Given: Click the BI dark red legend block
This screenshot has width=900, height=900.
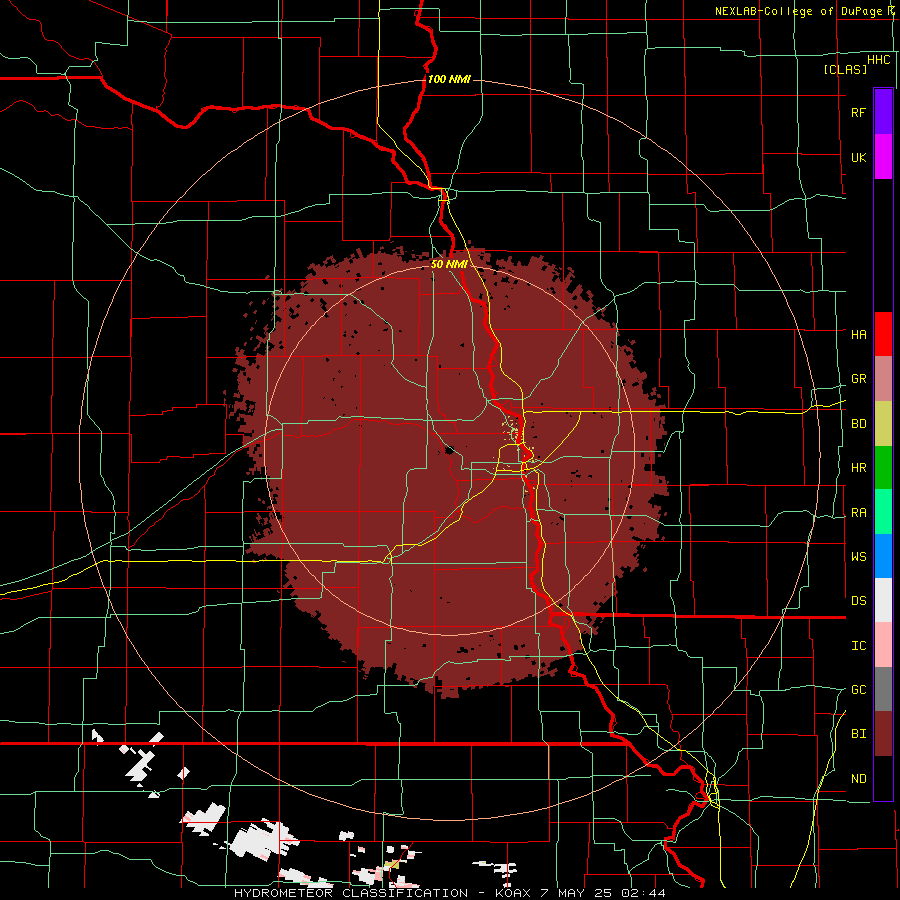Looking at the screenshot, I should 883,734.
